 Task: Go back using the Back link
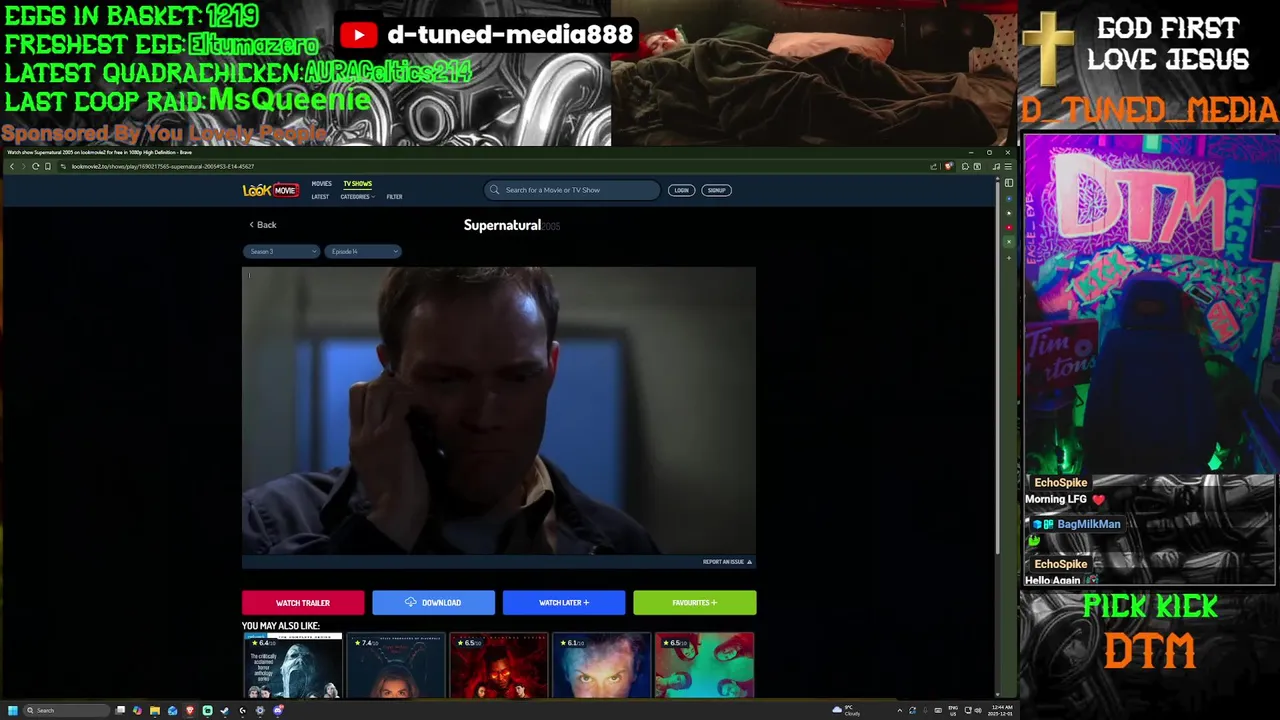click(263, 225)
